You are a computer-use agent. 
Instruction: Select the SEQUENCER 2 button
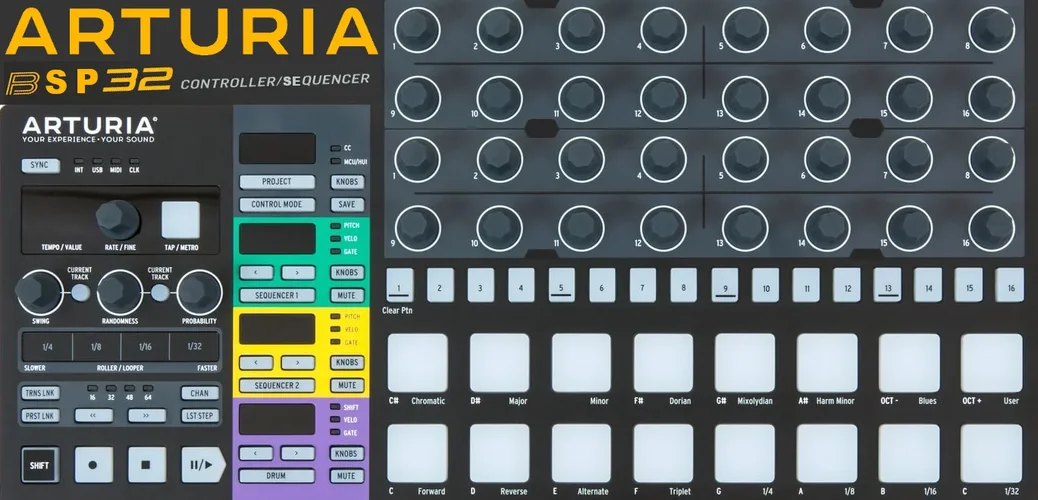point(277,385)
